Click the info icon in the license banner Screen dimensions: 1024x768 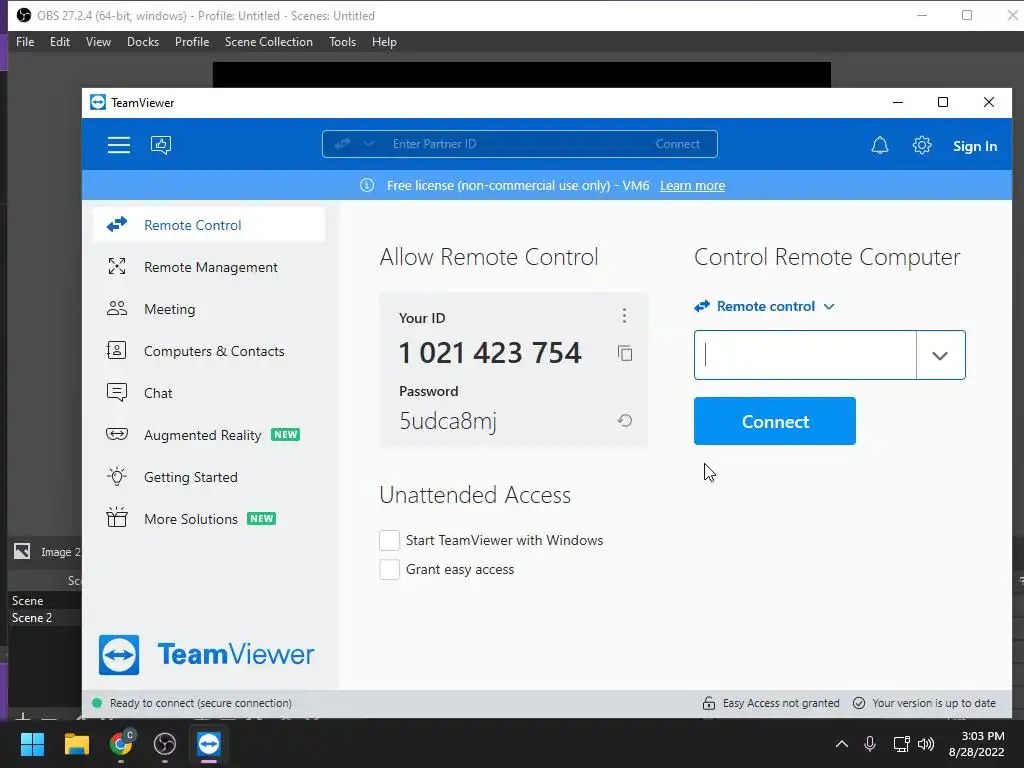tap(367, 185)
